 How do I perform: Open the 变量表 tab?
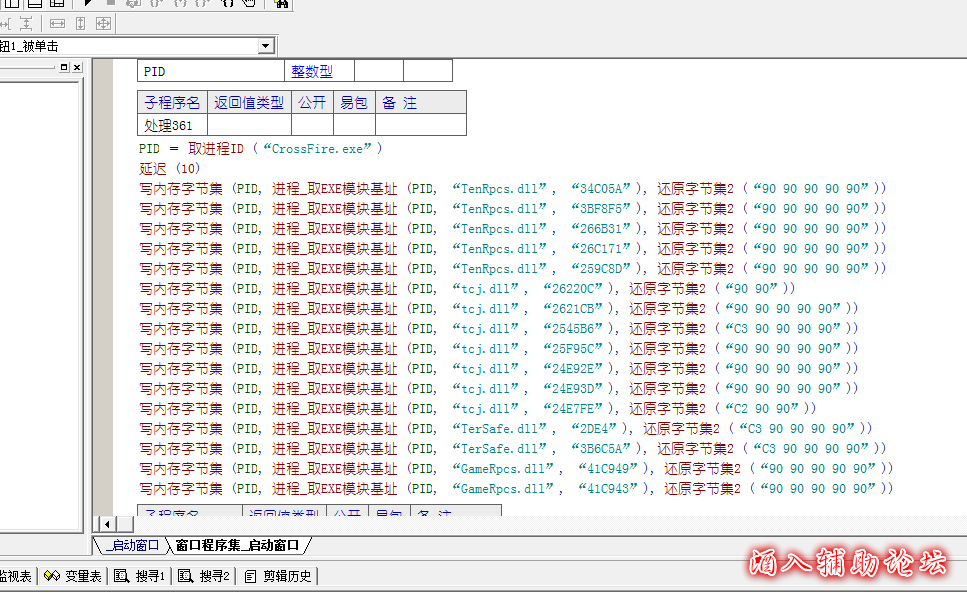73,576
